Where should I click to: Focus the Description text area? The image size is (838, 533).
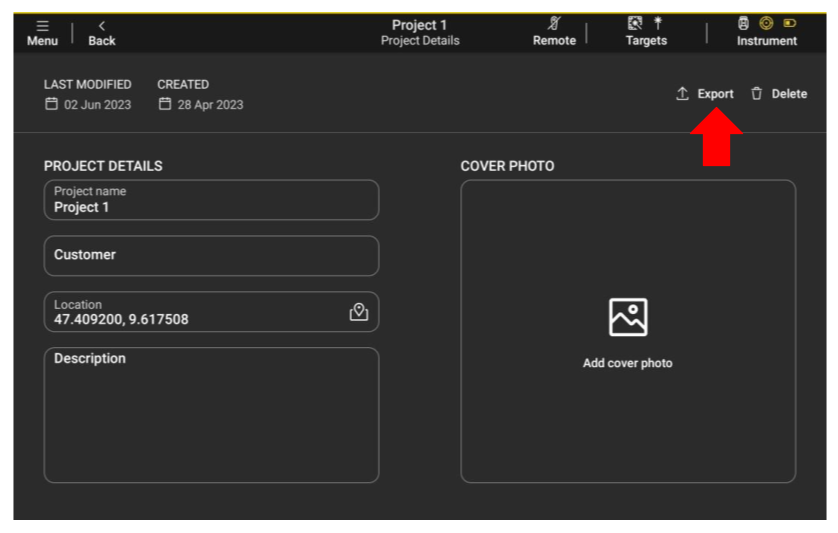(x=211, y=415)
